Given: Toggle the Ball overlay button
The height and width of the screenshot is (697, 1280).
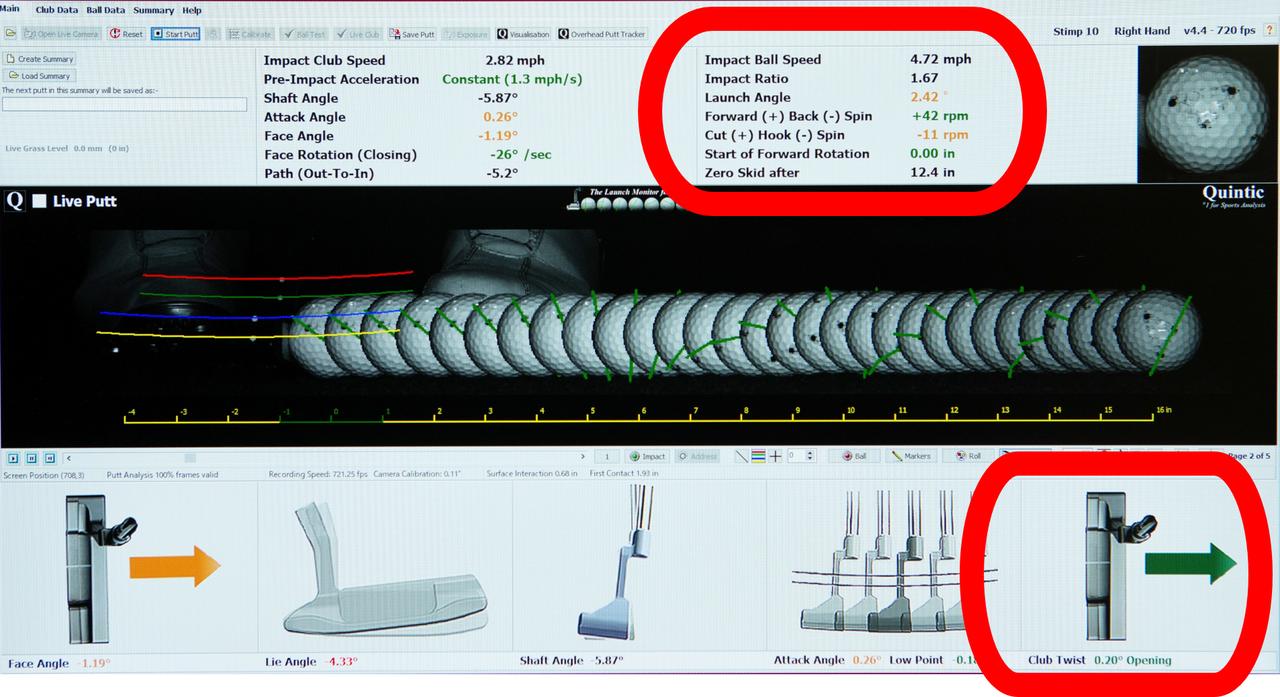Looking at the screenshot, I should pyautogui.click(x=853, y=456).
